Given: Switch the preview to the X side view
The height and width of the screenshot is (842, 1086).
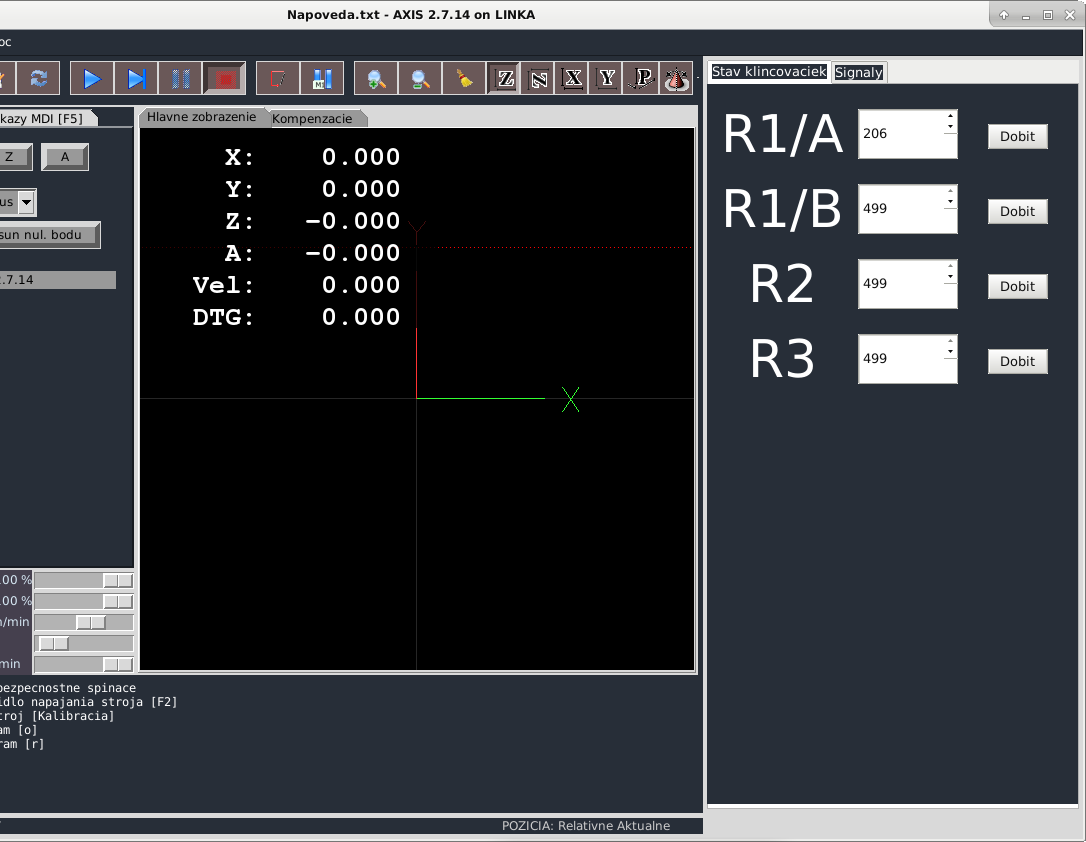Looking at the screenshot, I should [573, 78].
